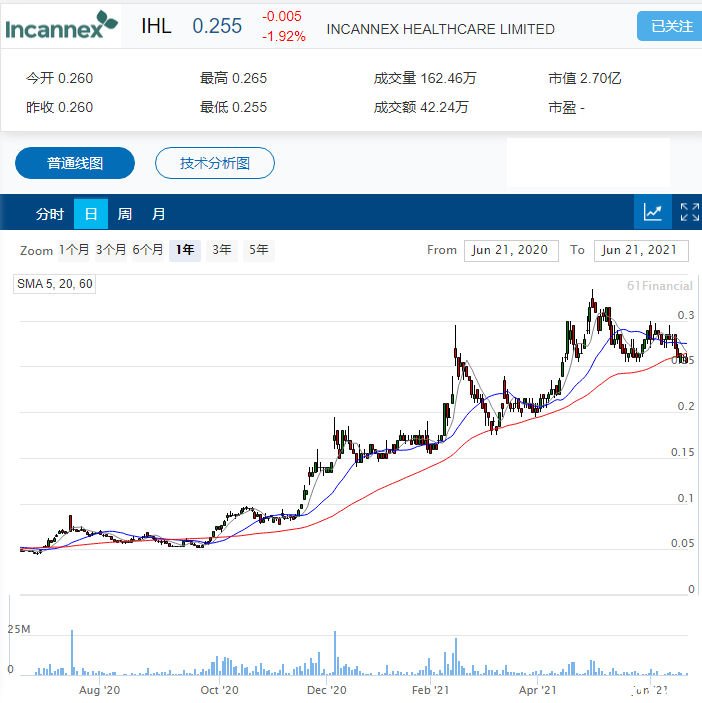The width and height of the screenshot is (702, 703).
Task: Open the 分时 intraday tab
Action: coord(49,214)
